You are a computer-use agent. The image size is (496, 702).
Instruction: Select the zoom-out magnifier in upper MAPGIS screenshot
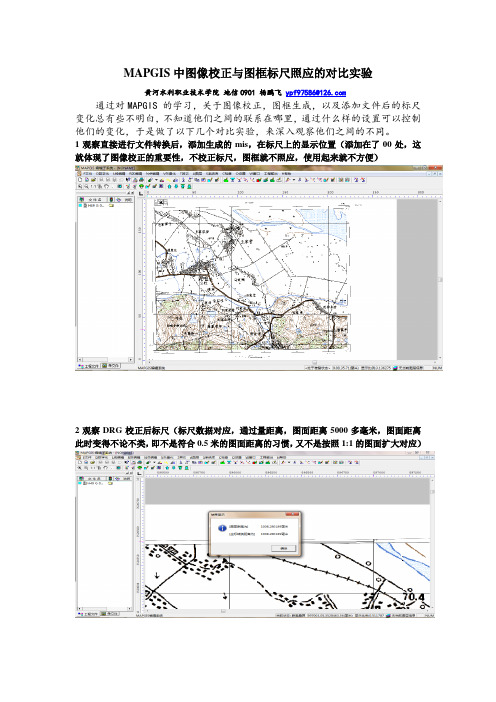(86, 187)
